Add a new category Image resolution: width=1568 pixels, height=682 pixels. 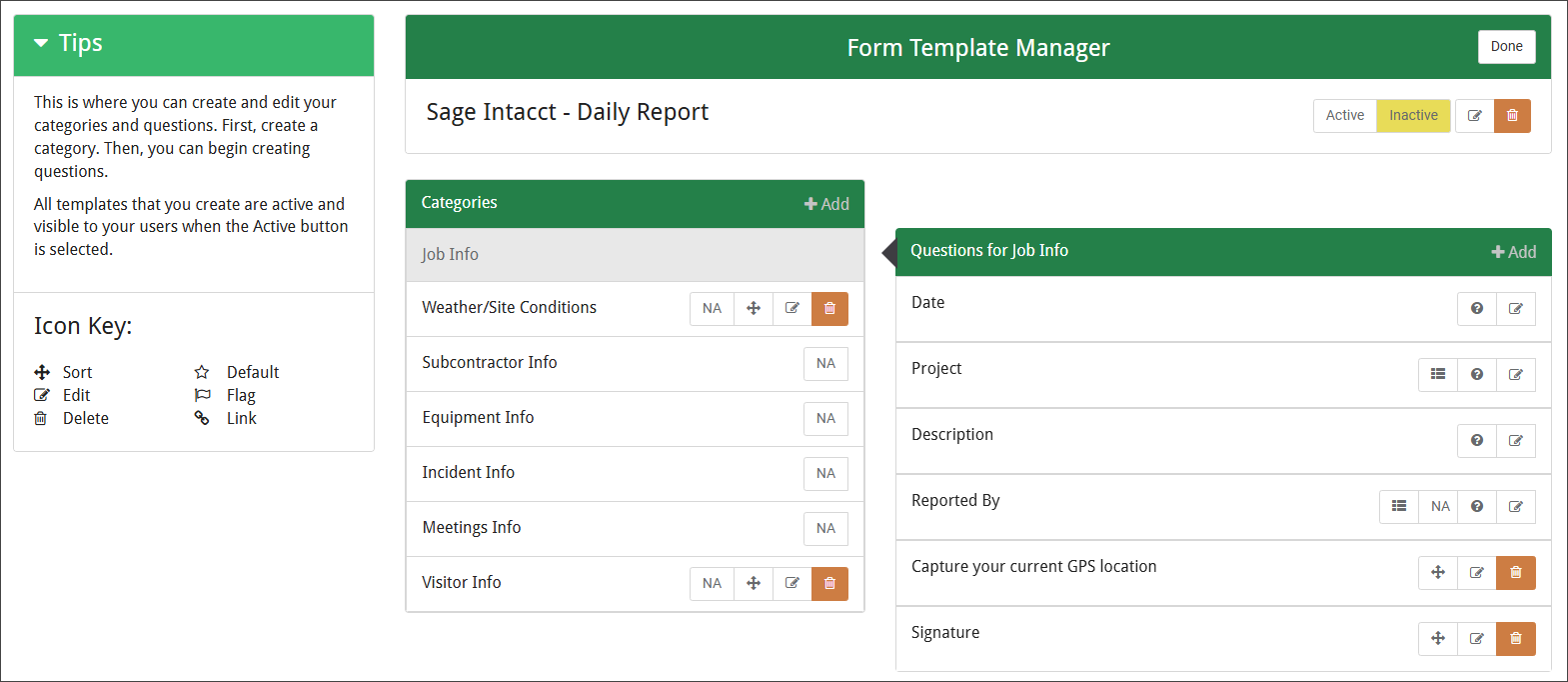coord(826,204)
